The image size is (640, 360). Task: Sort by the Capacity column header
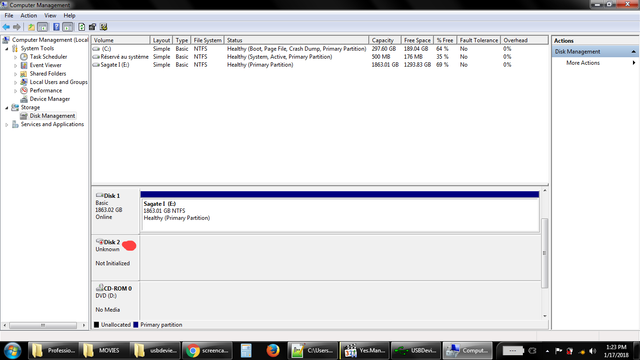(384, 40)
